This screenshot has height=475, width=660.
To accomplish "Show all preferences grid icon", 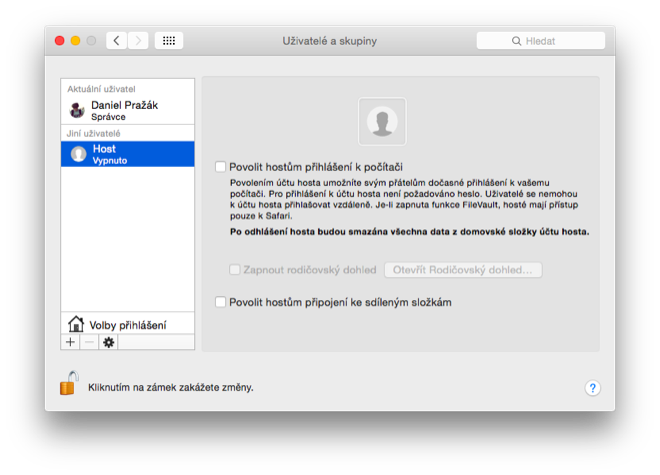I will click(169, 41).
